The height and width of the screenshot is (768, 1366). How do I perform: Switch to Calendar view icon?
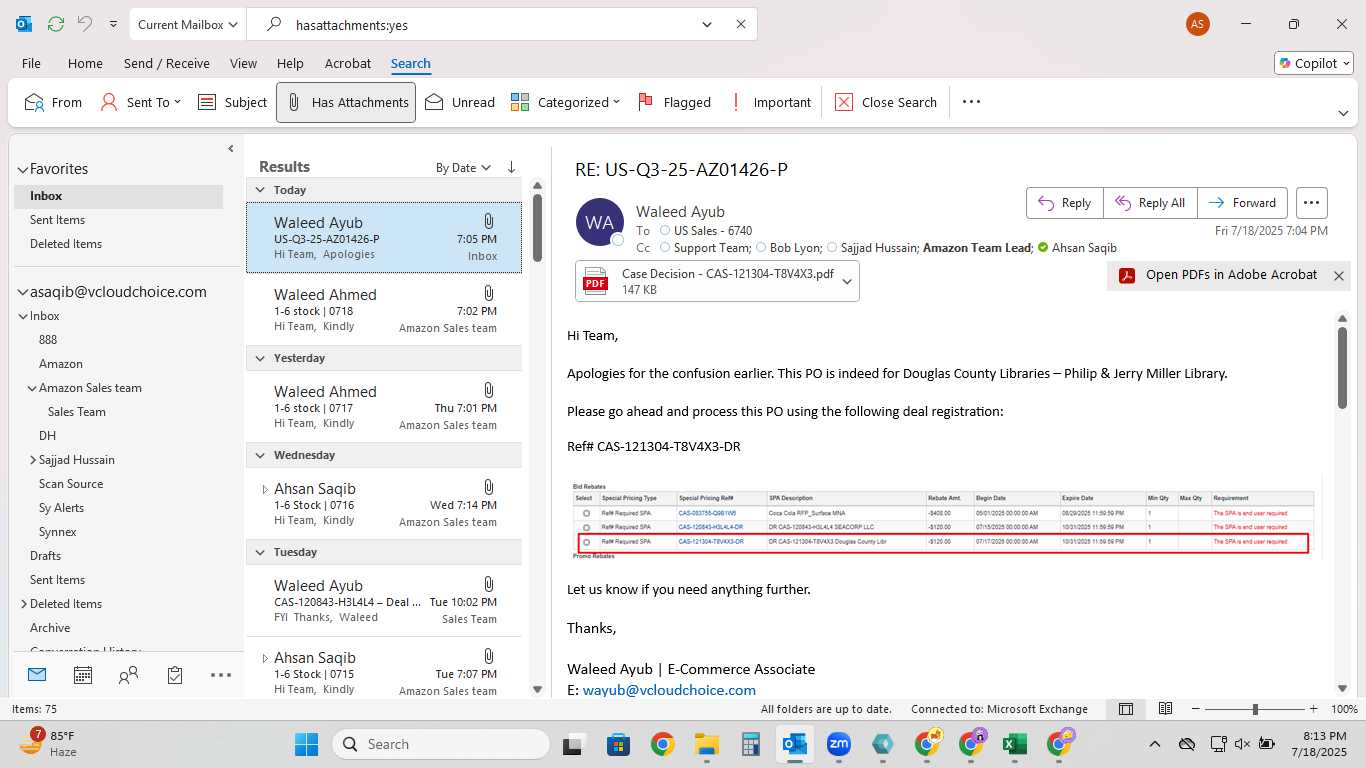[x=83, y=675]
